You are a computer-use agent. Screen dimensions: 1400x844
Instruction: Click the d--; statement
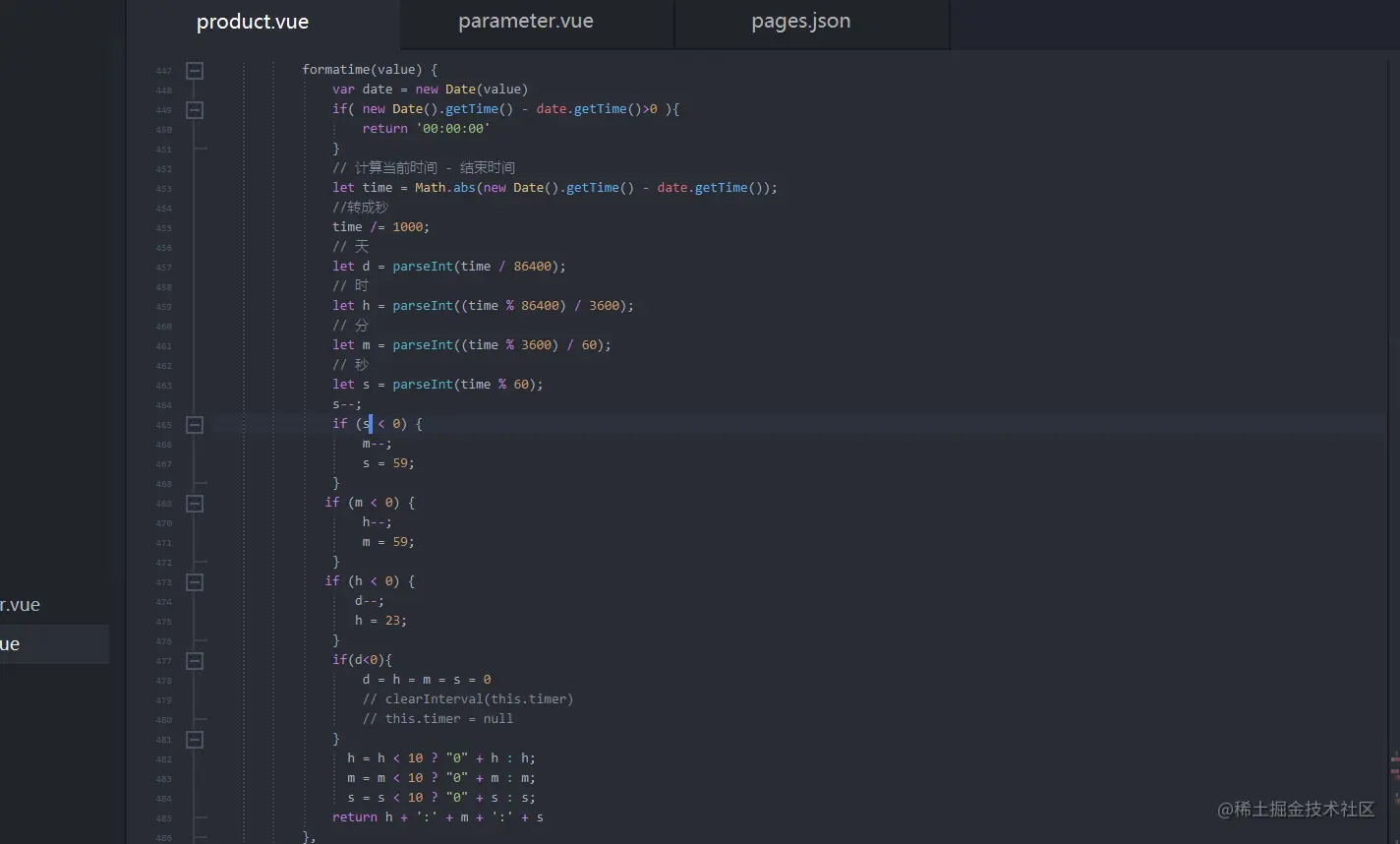[370, 601]
